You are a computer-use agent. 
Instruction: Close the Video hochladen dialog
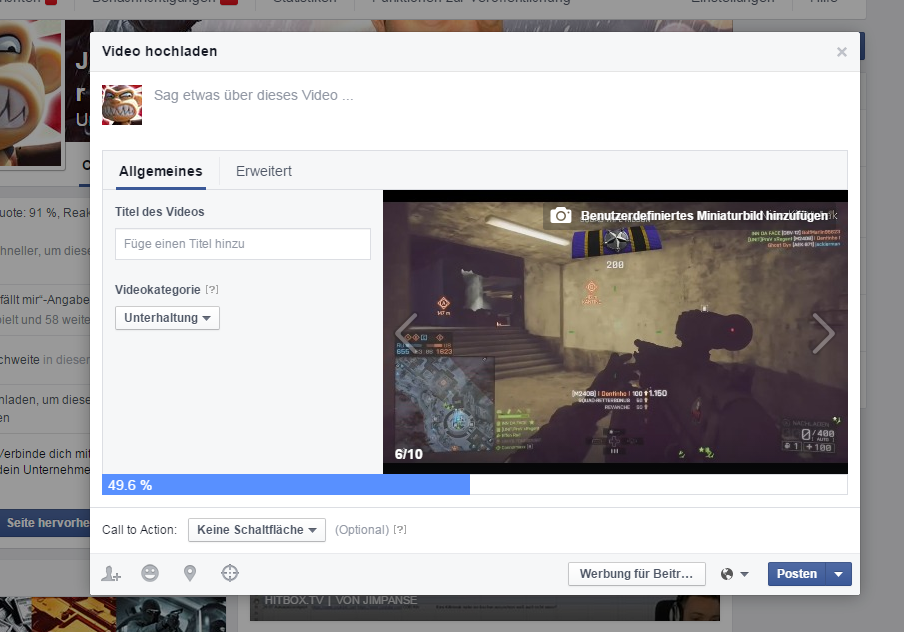click(842, 52)
